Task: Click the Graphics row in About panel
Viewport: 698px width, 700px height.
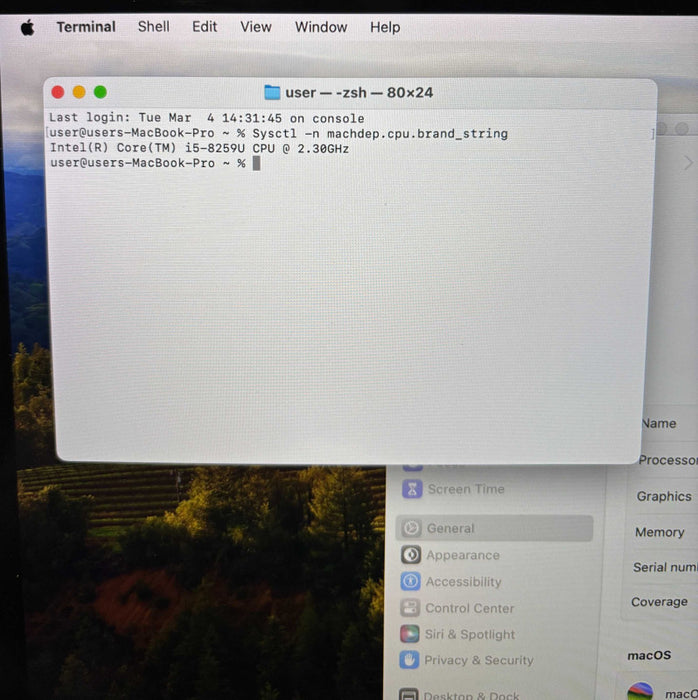Action: pyautogui.click(x=663, y=496)
